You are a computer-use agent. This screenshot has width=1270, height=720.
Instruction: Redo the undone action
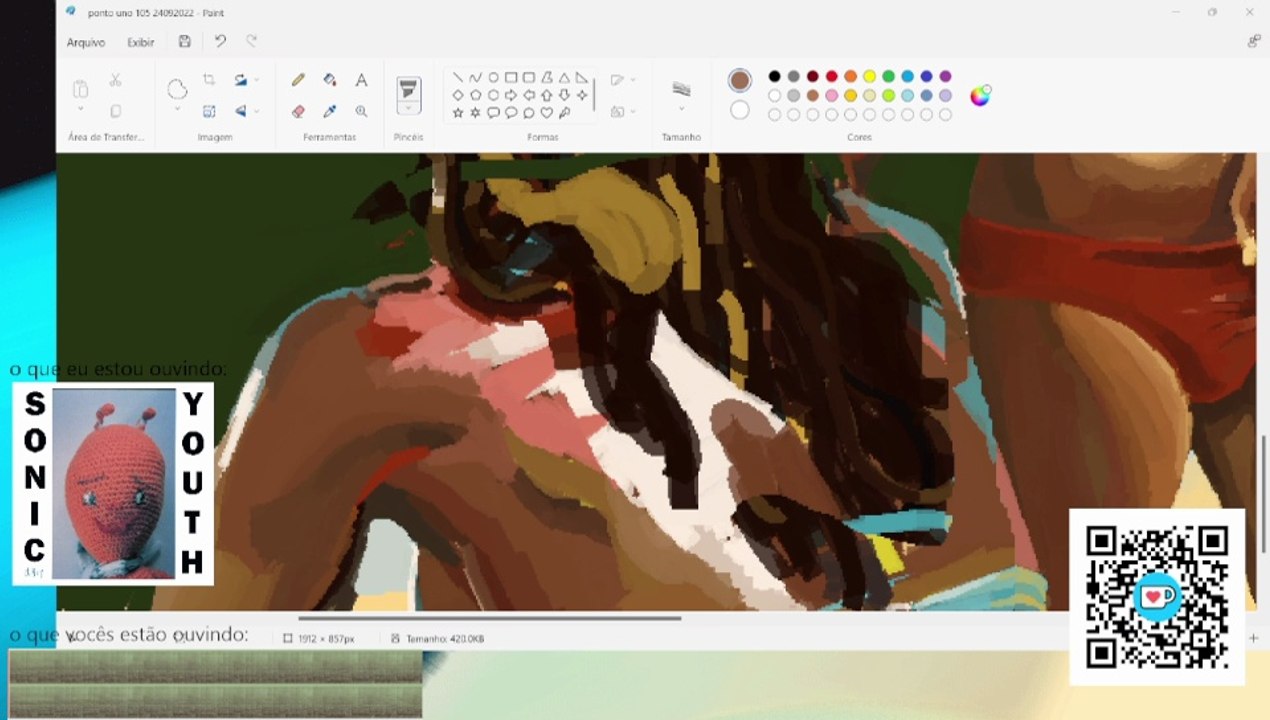click(252, 42)
